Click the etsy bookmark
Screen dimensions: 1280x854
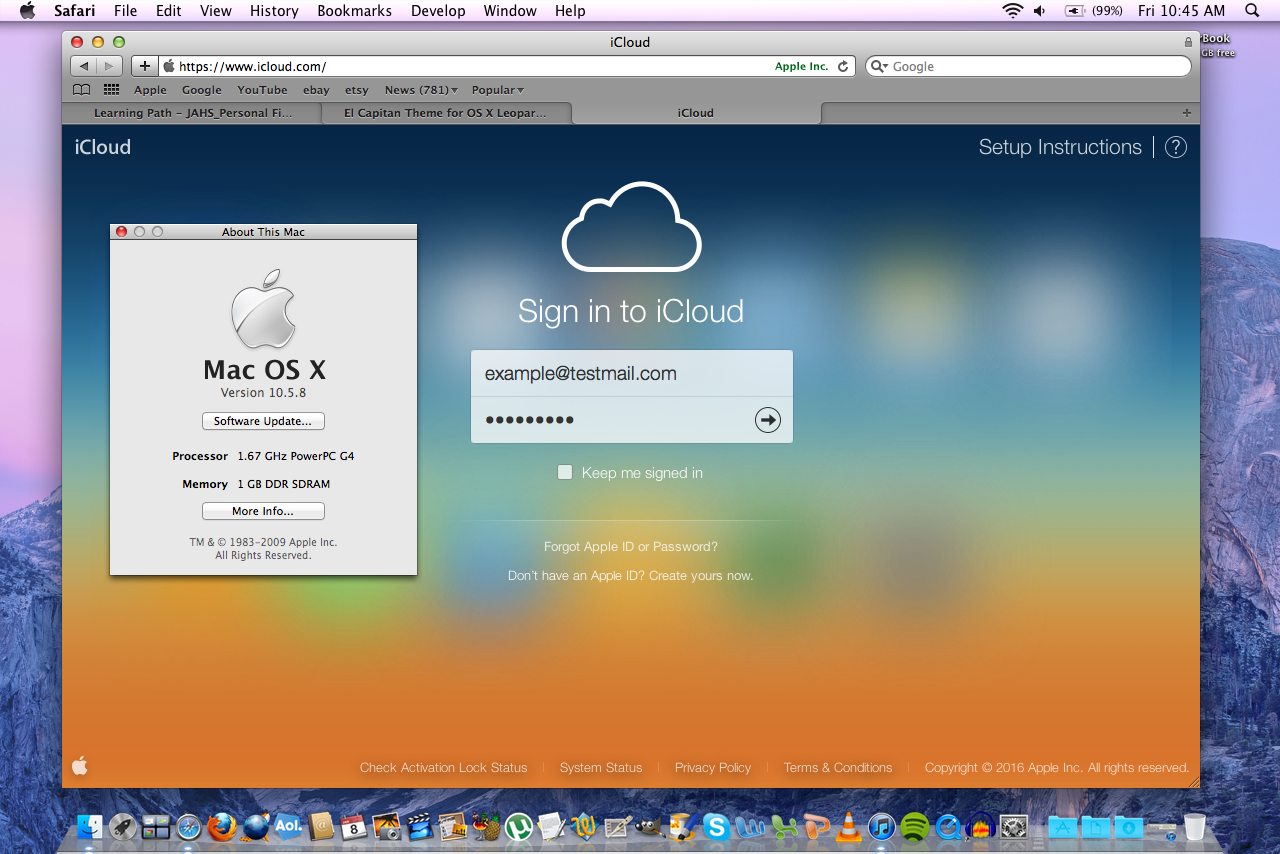pyautogui.click(x=357, y=90)
